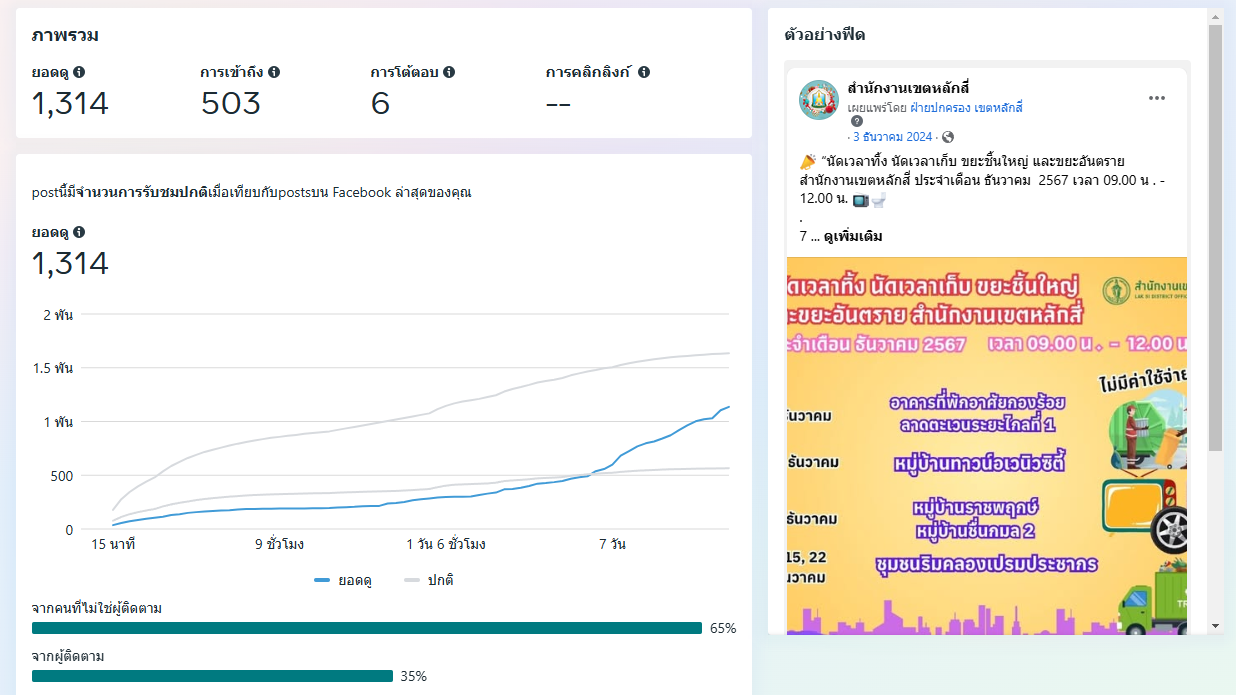Open info tooltip for การโต้ตอบ
The width and height of the screenshot is (1236, 695).
point(449,72)
